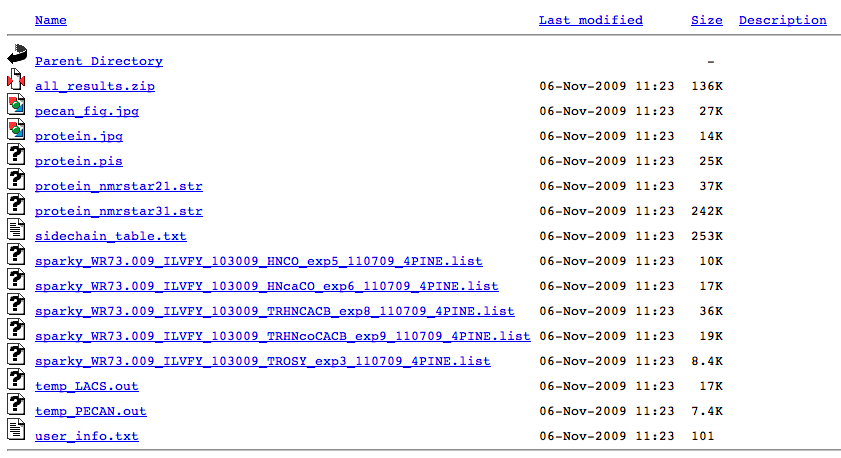
Task: Click the unknown-file icon next to temp_LACS.out
Action: 15,380
